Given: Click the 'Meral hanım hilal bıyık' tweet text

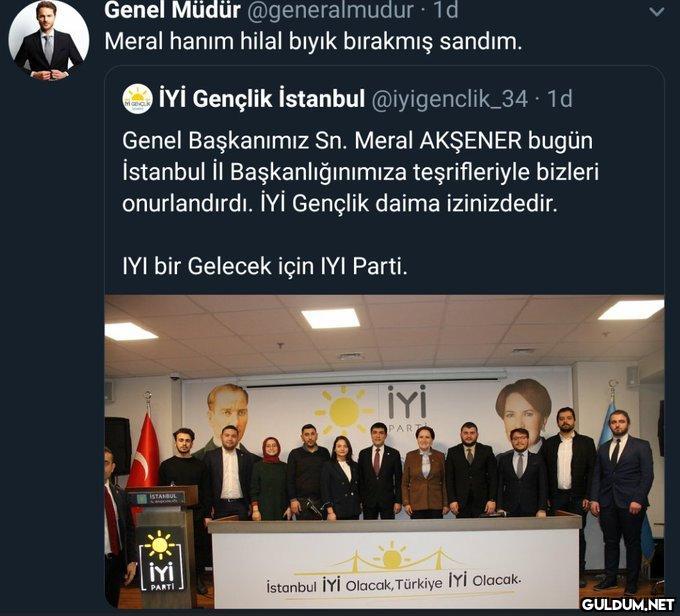Looking at the screenshot, I should [313, 42].
